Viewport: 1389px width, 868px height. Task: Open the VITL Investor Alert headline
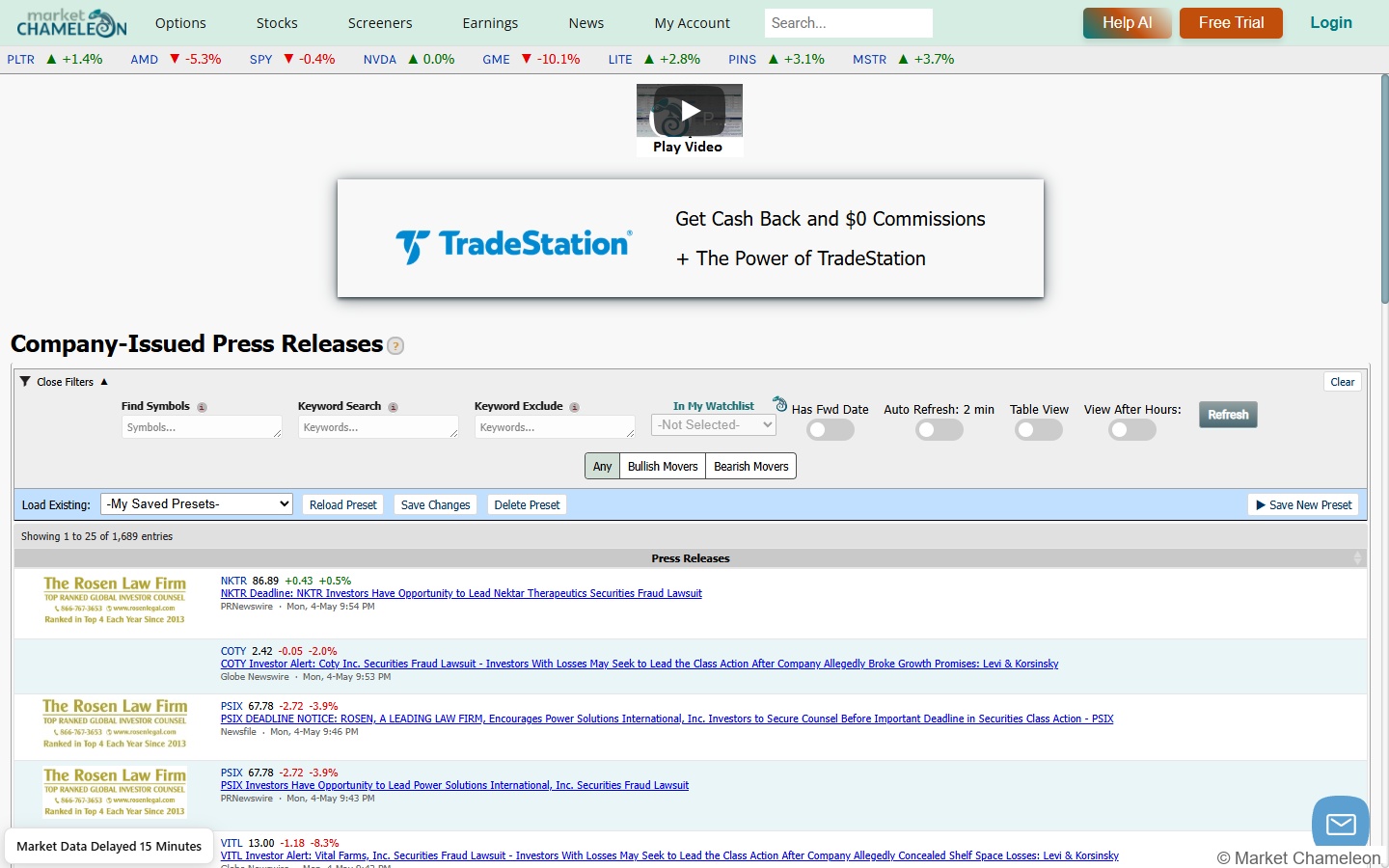(x=669, y=856)
